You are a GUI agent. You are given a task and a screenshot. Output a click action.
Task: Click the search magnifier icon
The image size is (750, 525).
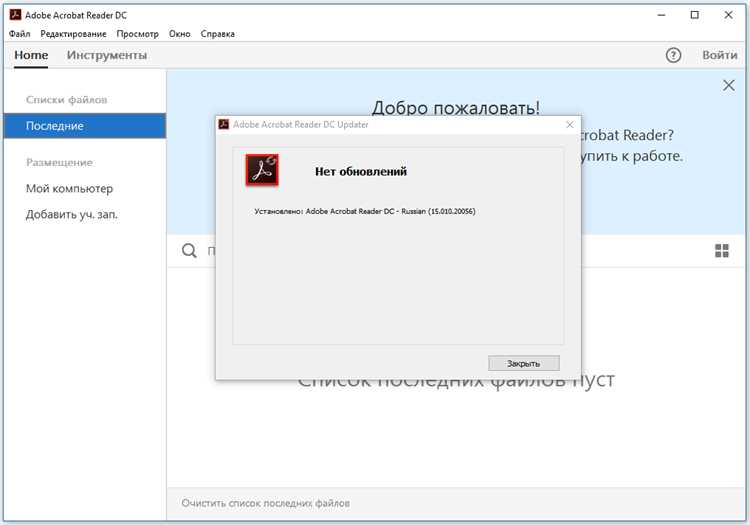(x=189, y=251)
